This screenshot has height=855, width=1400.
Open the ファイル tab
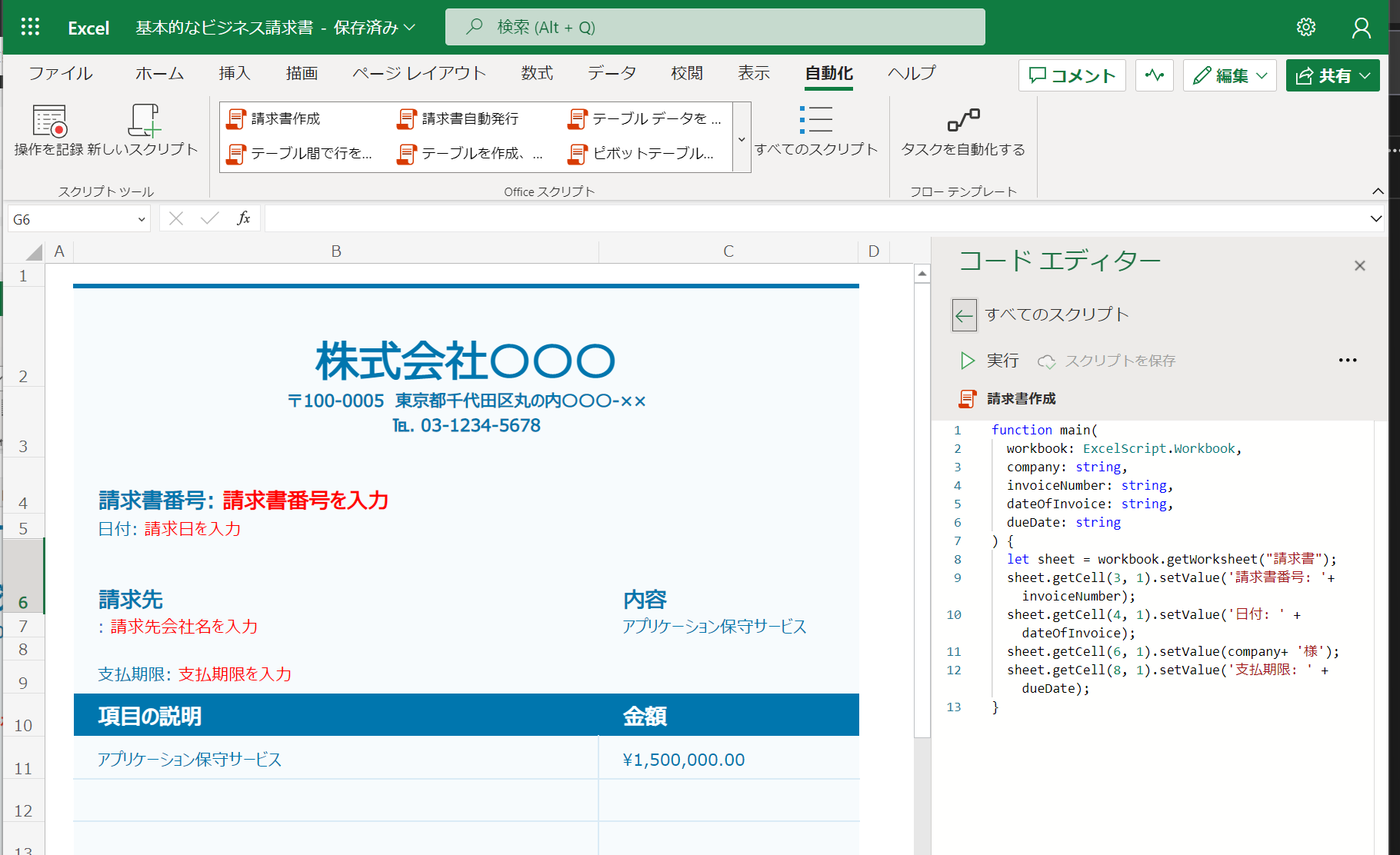(61, 73)
